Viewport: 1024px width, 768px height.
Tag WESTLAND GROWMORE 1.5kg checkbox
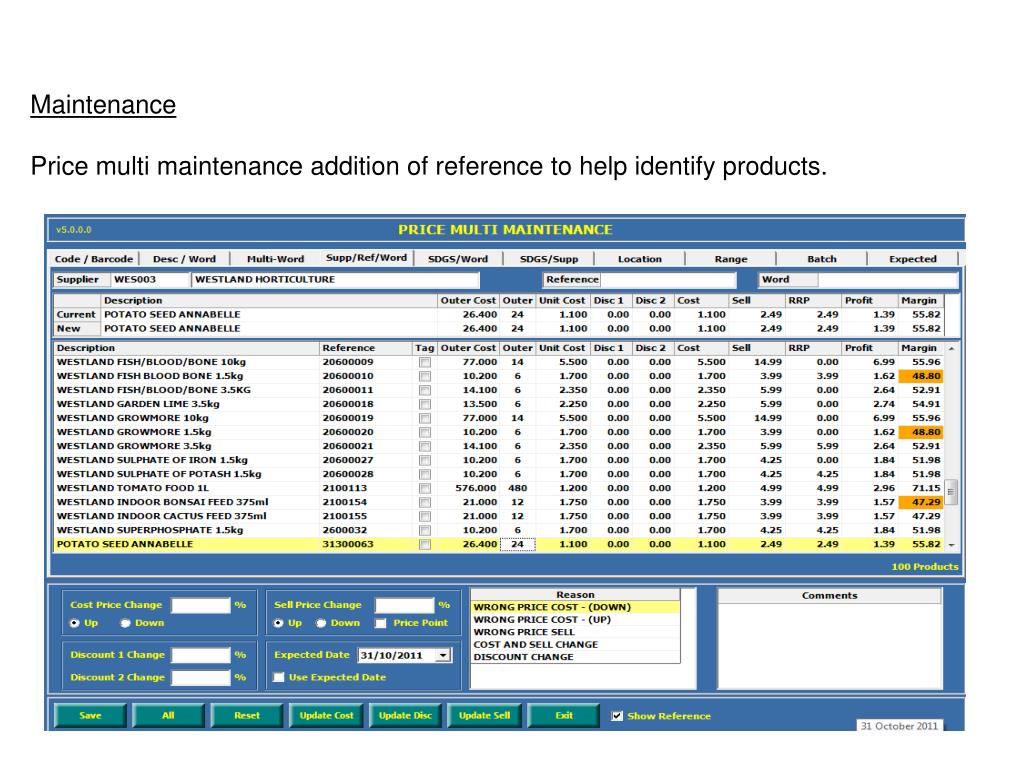[x=425, y=432]
